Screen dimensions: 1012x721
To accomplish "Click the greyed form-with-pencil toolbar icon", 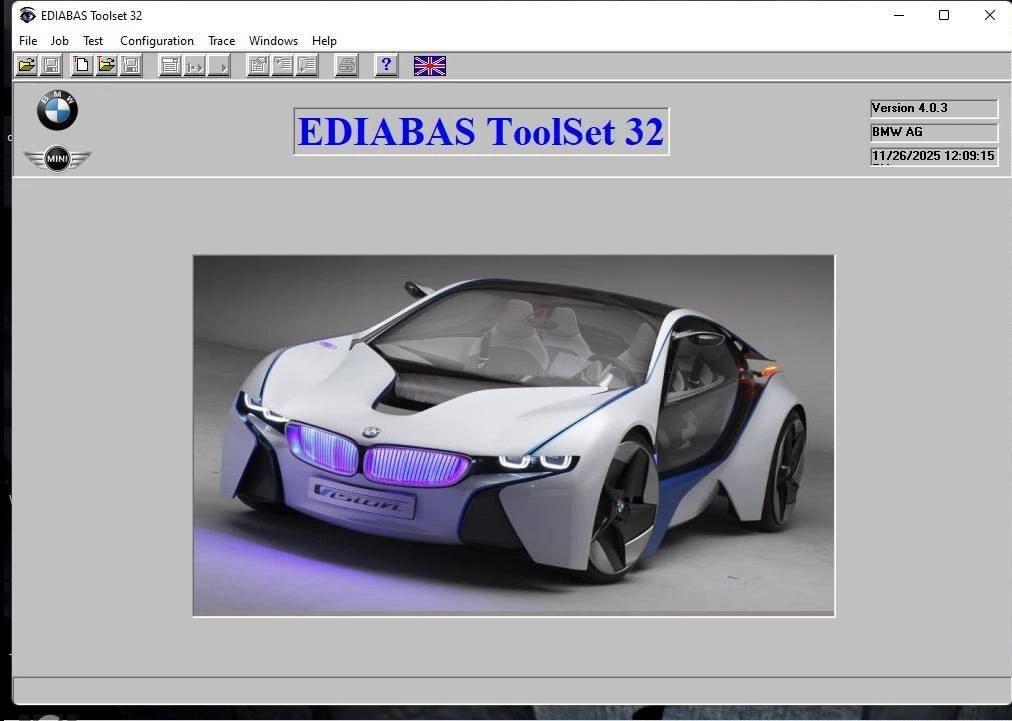I will (258, 65).
